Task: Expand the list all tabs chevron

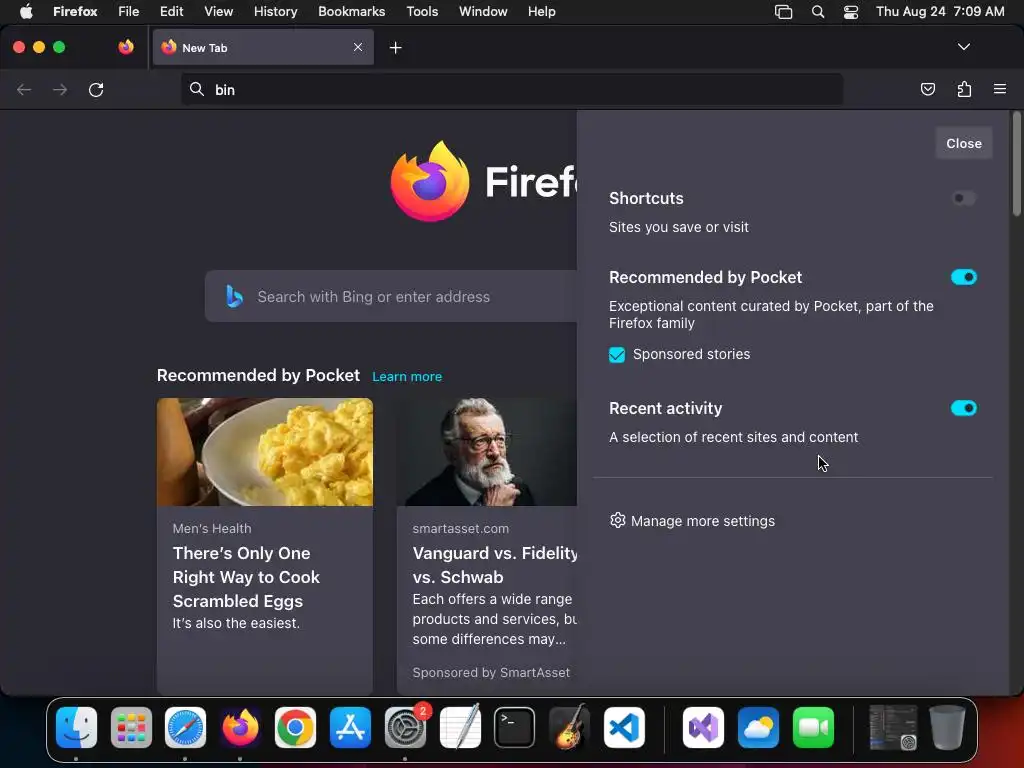Action: 963,47
